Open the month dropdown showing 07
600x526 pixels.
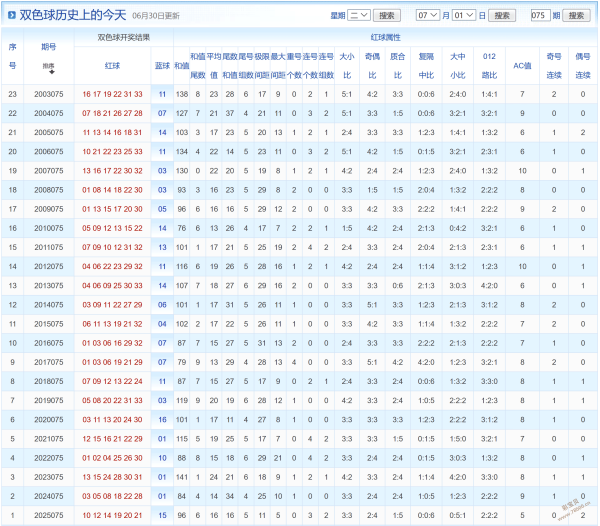428,15
